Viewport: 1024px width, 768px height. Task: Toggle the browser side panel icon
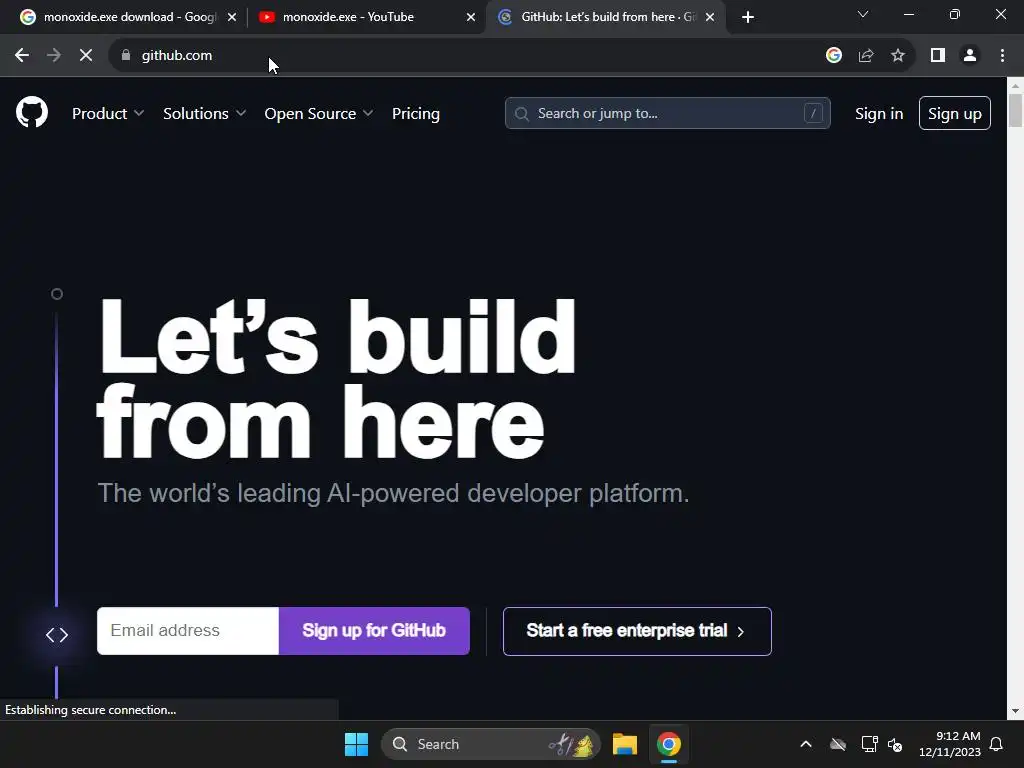(x=938, y=56)
